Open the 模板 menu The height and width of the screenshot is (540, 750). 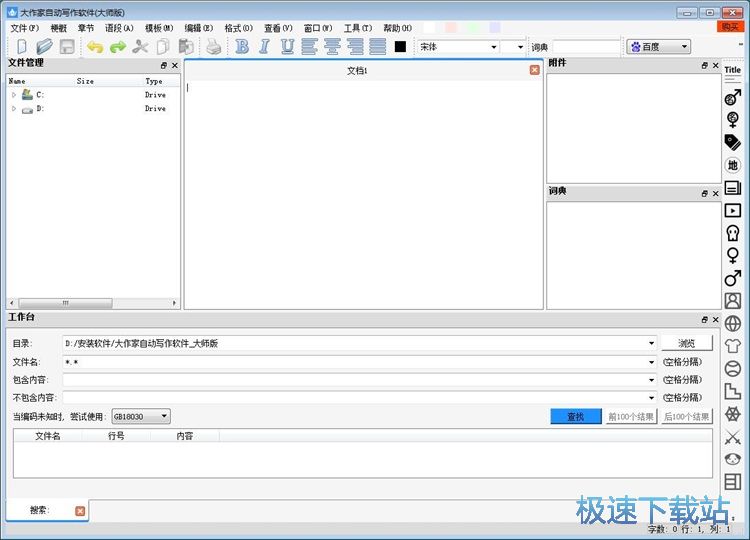pos(158,28)
